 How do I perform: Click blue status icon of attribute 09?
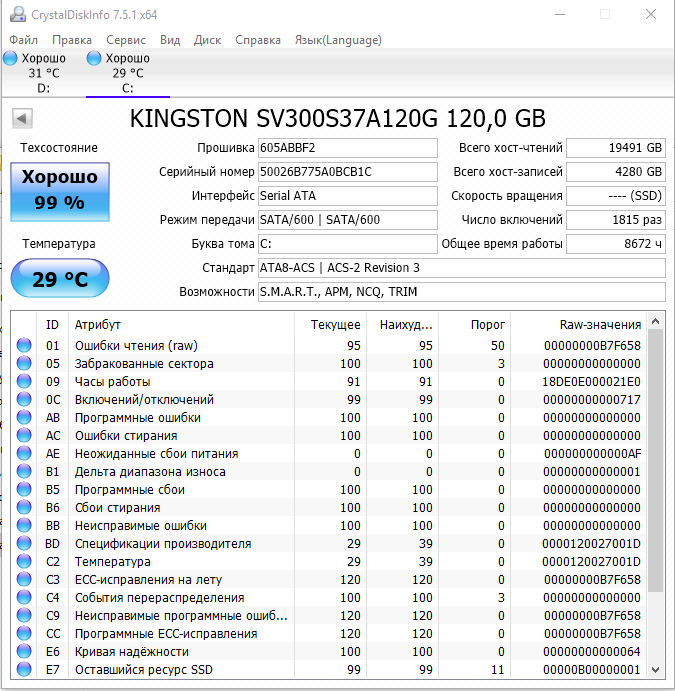click(x=24, y=381)
